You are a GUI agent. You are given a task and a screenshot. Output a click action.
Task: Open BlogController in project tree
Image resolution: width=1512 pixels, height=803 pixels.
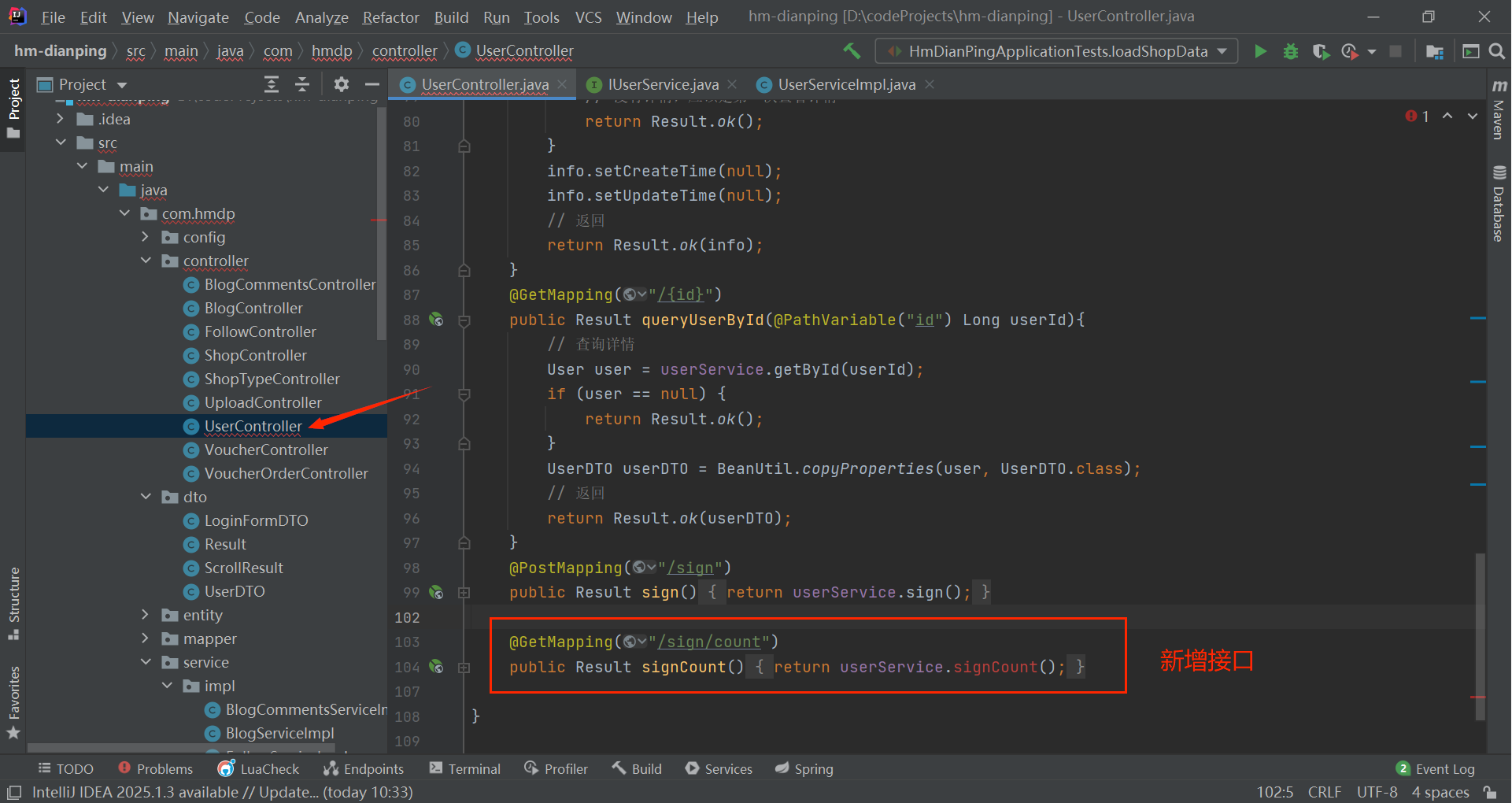[x=253, y=308]
